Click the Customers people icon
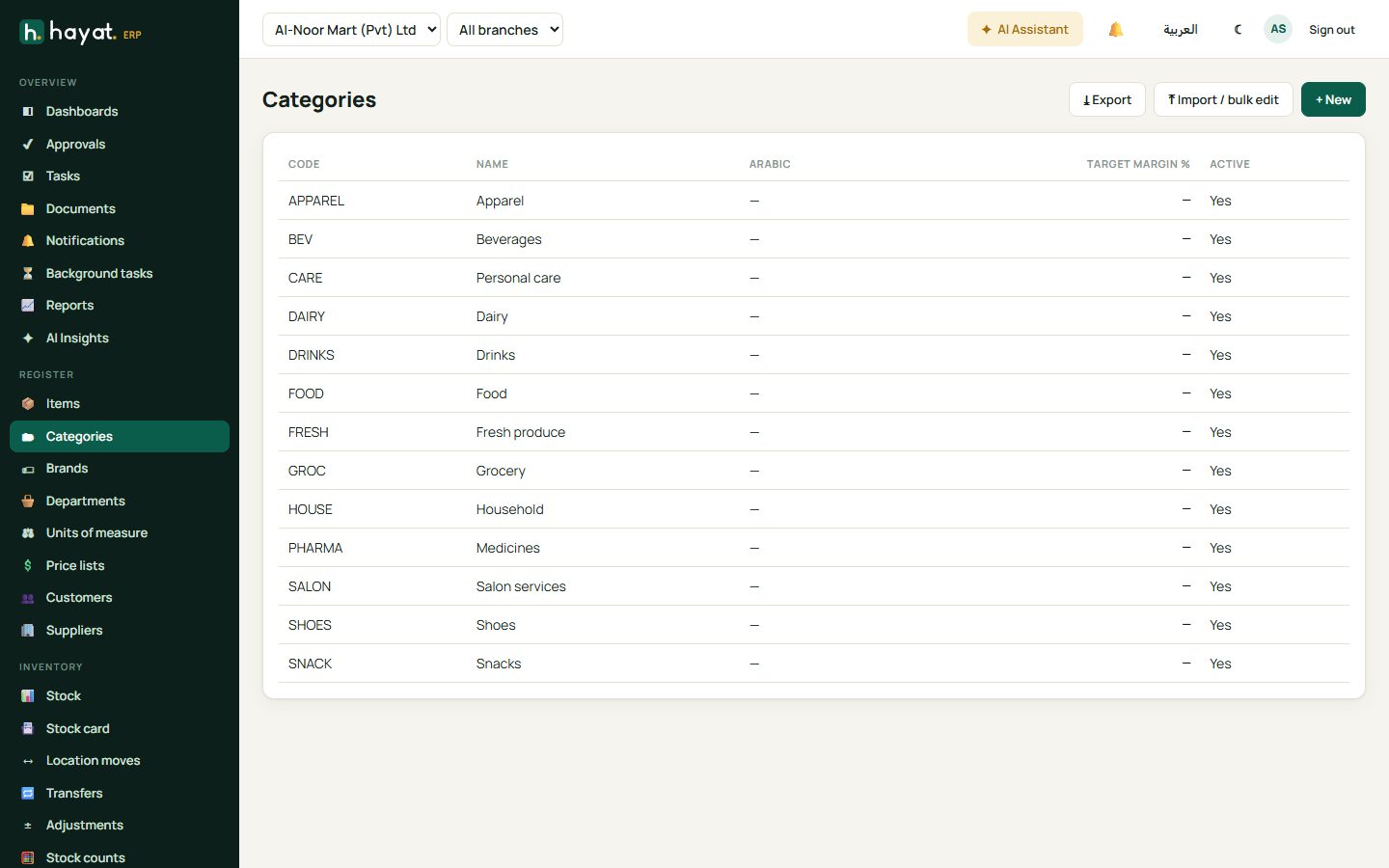Viewport: 1389px width, 868px height. point(28,598)
